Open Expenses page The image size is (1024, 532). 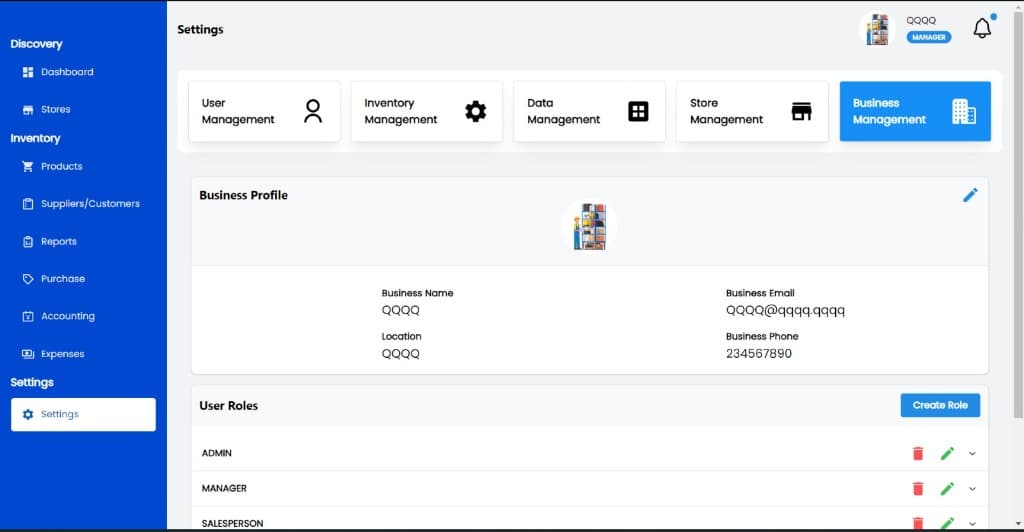pos(63,354)
